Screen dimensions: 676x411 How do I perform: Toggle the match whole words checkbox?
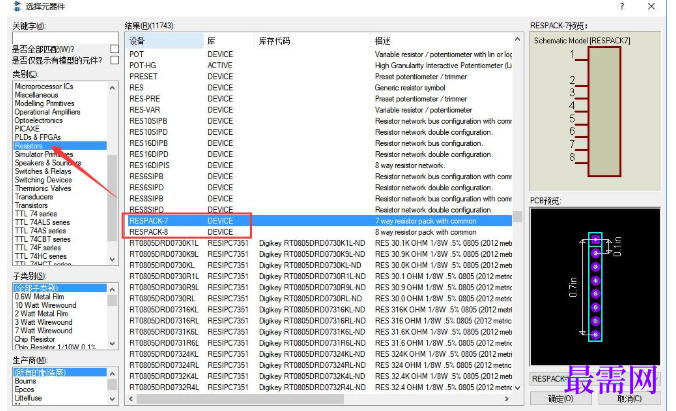[114, 49]
